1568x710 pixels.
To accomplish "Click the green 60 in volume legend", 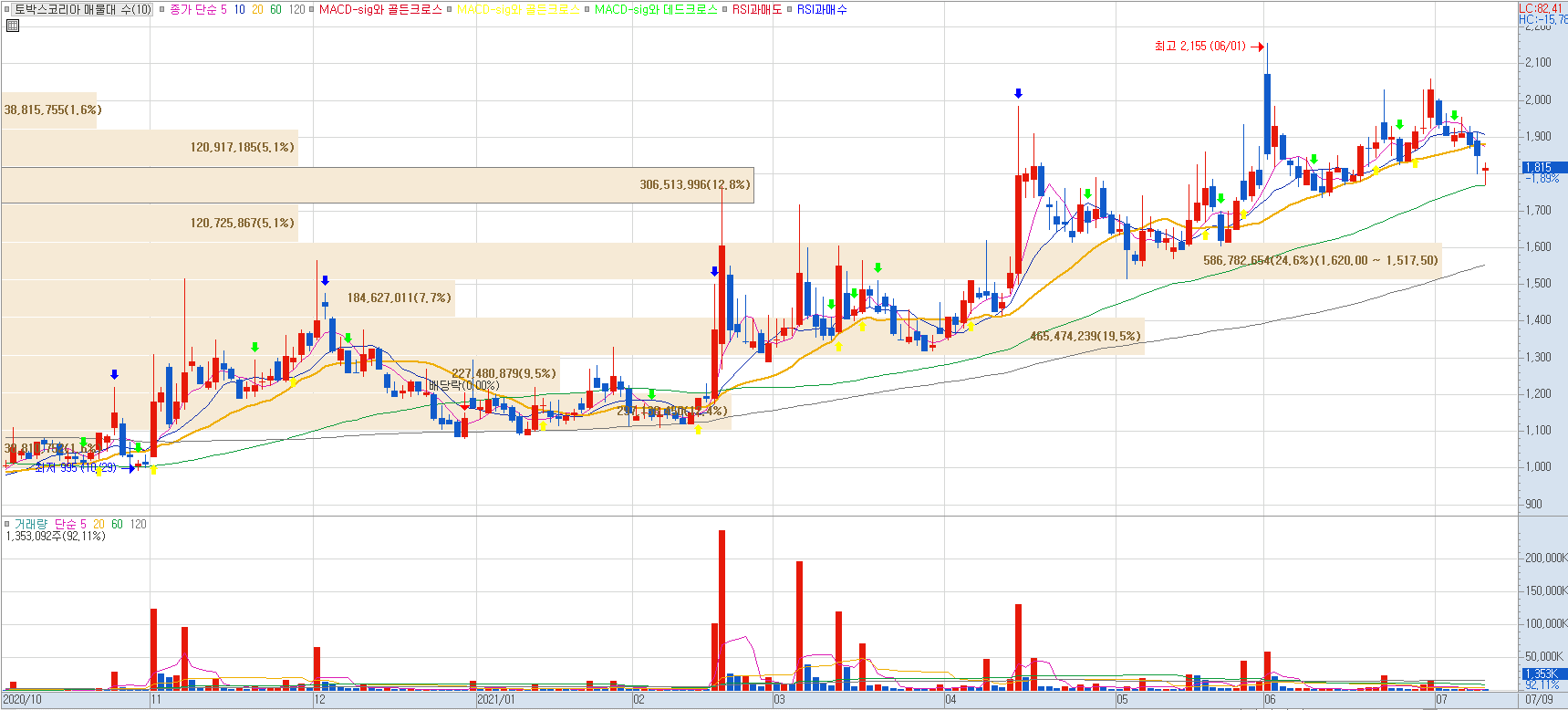I will tap(117, 524).
